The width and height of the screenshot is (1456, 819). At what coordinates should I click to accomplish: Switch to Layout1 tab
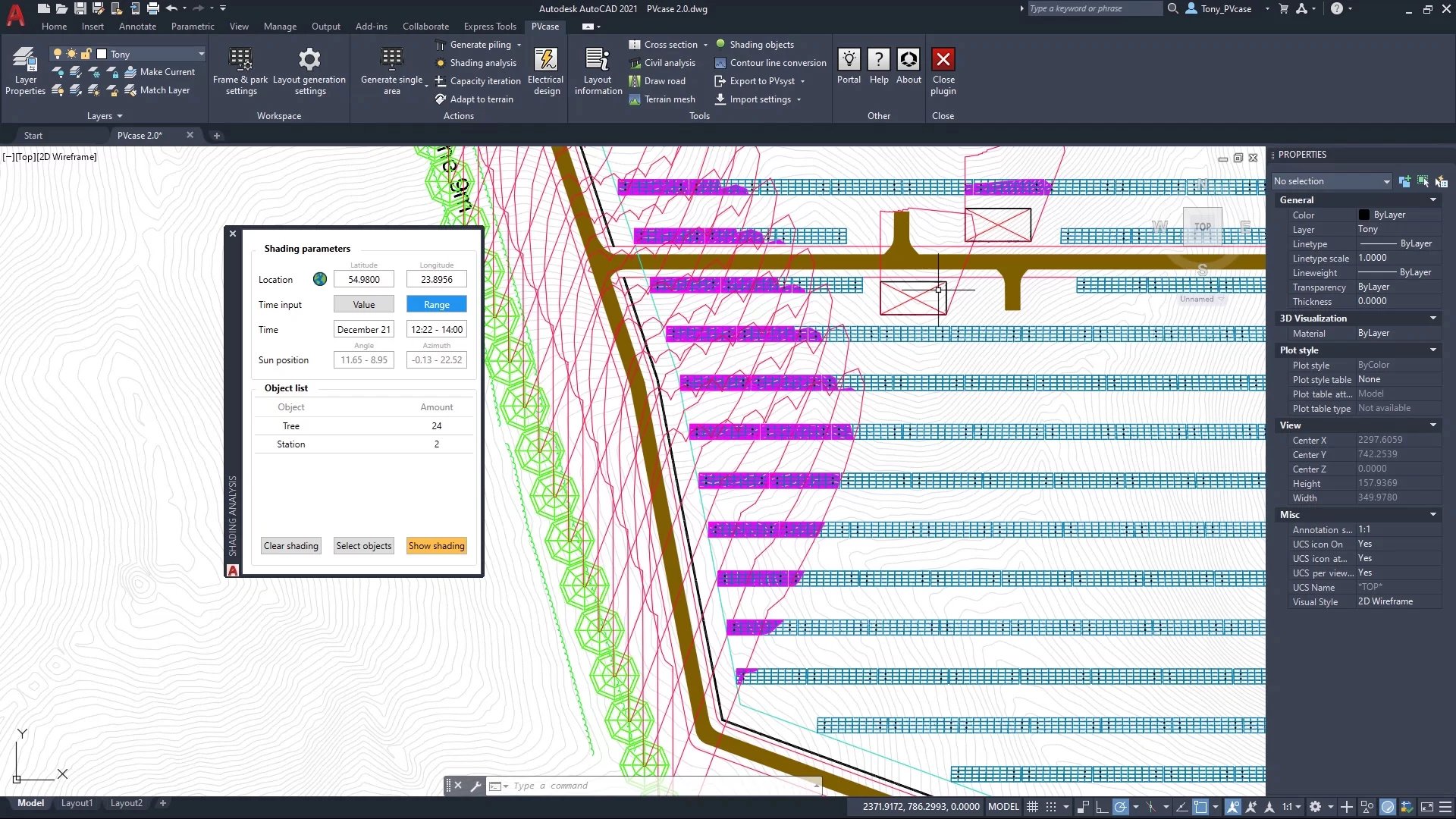77,803
